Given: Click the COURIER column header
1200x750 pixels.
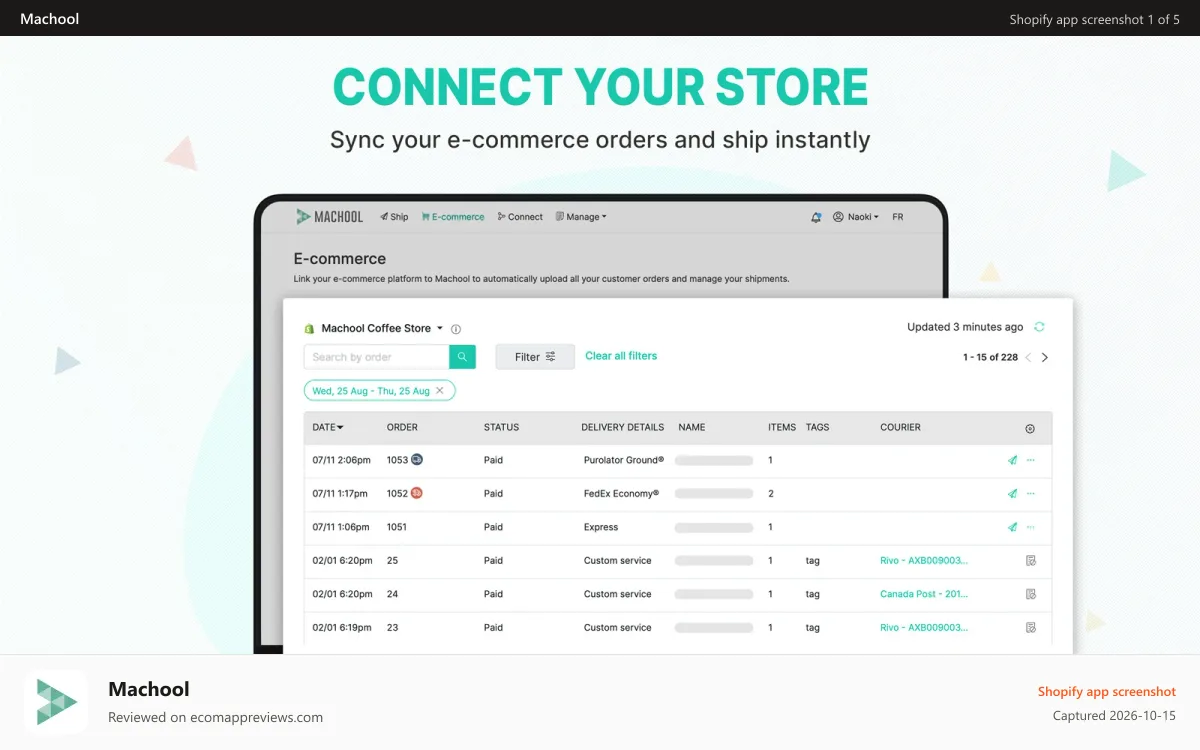Looking at the screenshot, I should point(900,427).
